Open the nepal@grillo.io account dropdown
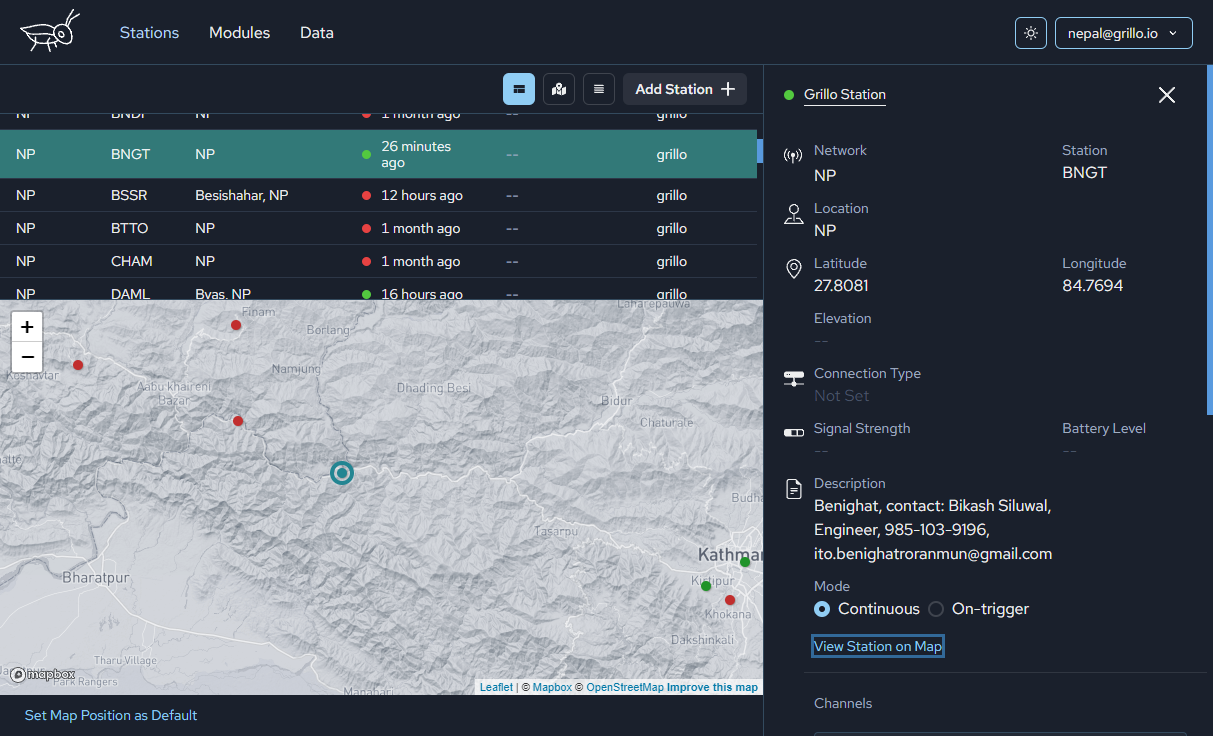 pyautogui.click(x=1123, y=33)
